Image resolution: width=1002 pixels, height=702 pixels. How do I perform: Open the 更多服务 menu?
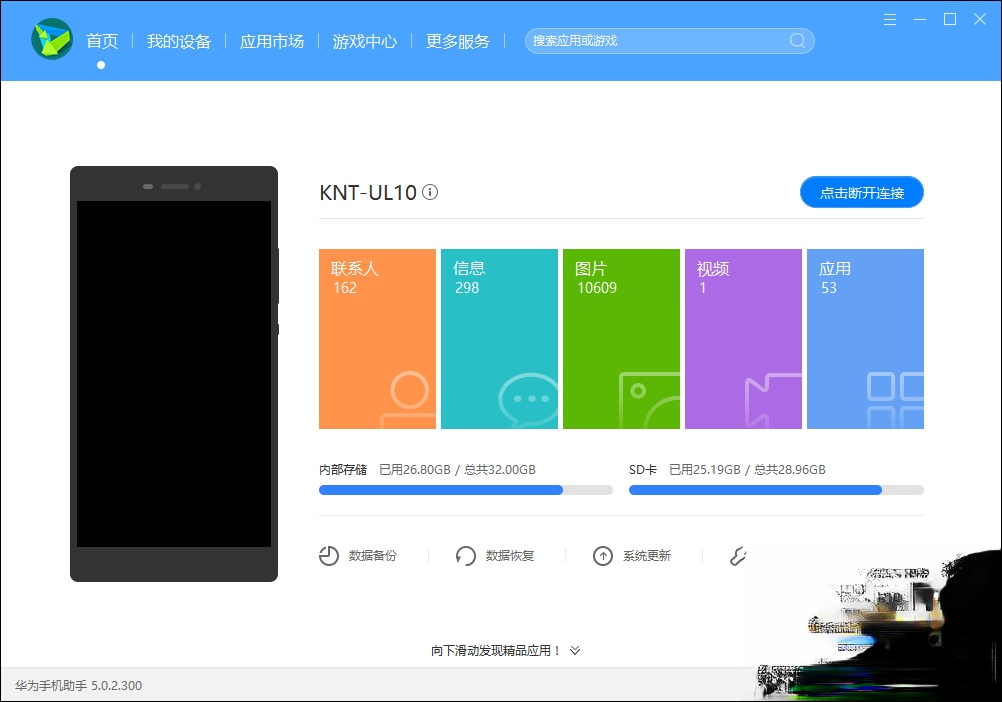click(457, 41)
